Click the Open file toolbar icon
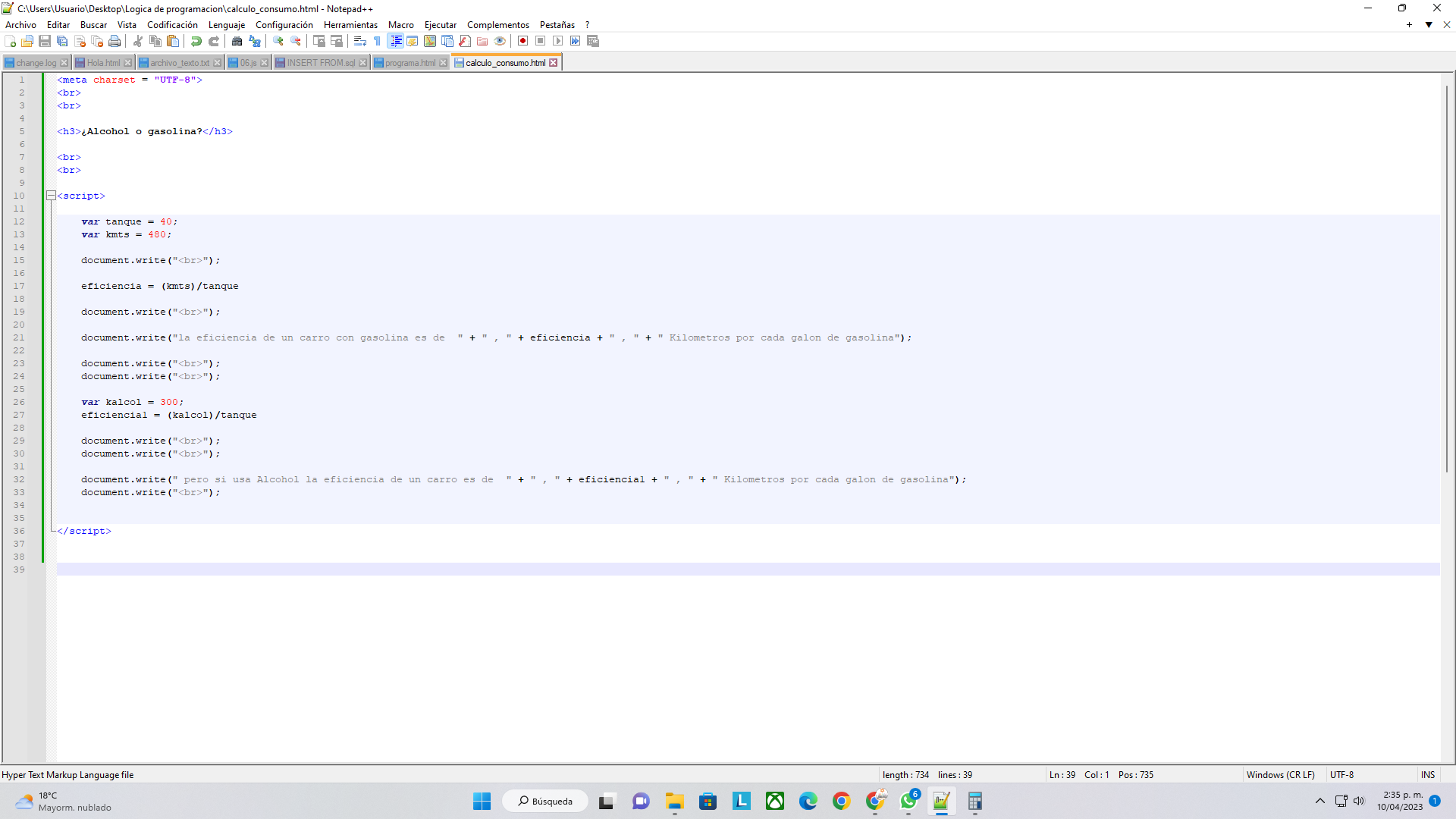The height and width of the screenshot is (819, 1456). pyautogui.click(x=27, y=41)
